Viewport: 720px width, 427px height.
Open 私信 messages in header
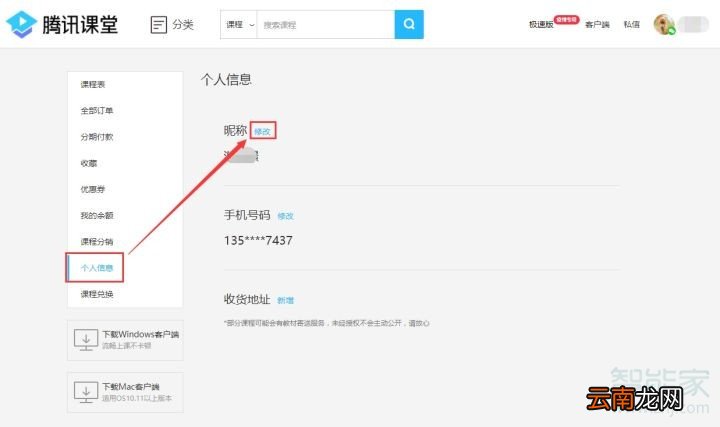tap(631, 24)
